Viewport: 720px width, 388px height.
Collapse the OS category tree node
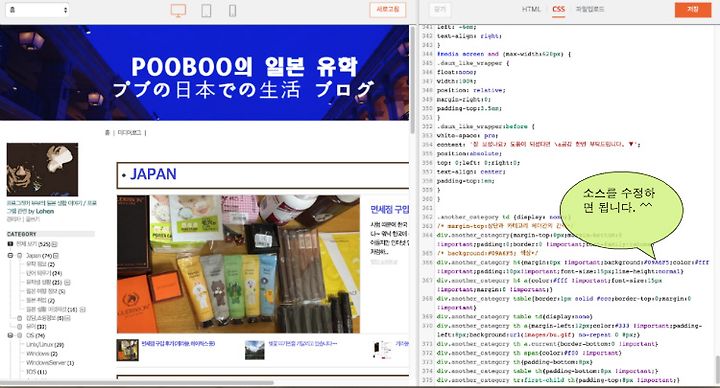[10, 336]
